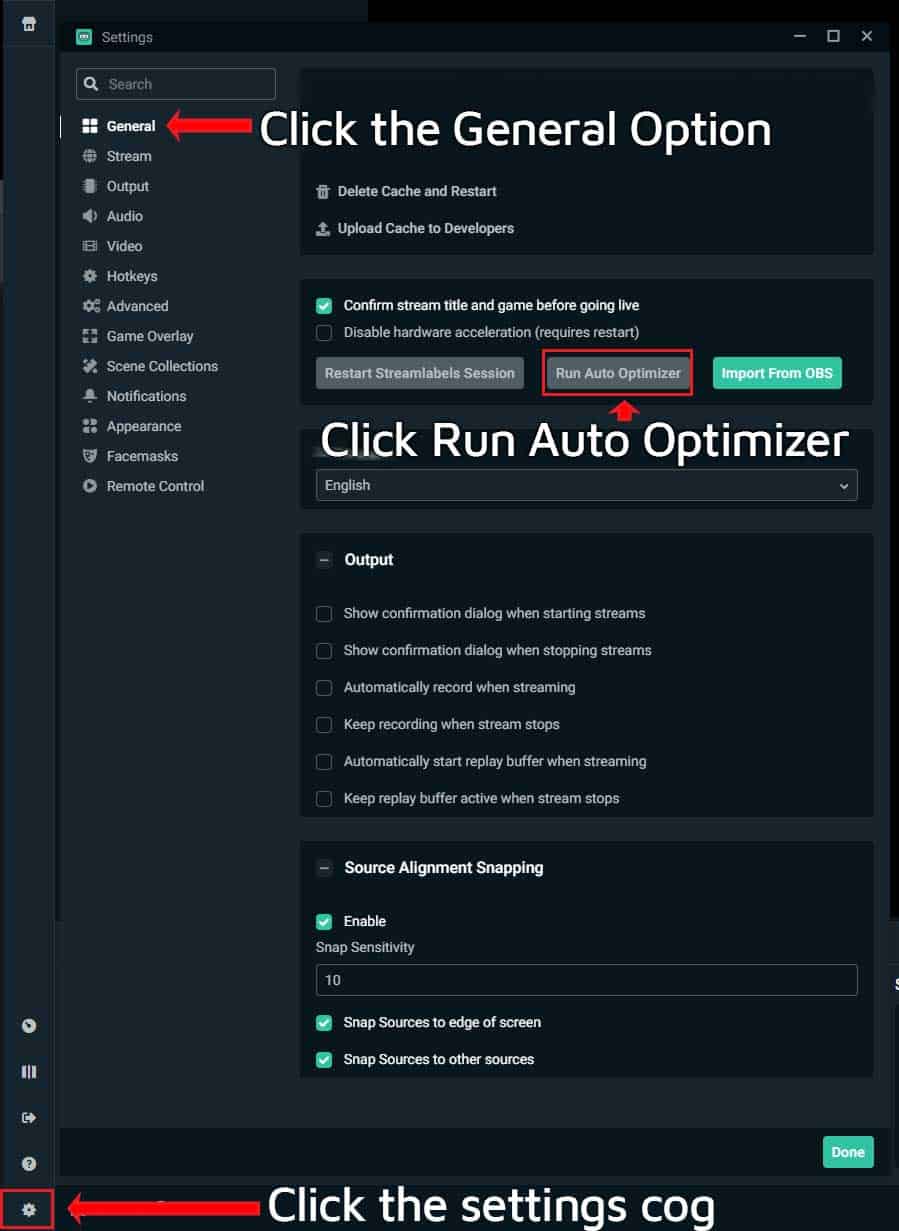Image resolution: width=899 pixels, height=1231 pixels.
Task: Click the help question mark icon
Action: 29,1164
